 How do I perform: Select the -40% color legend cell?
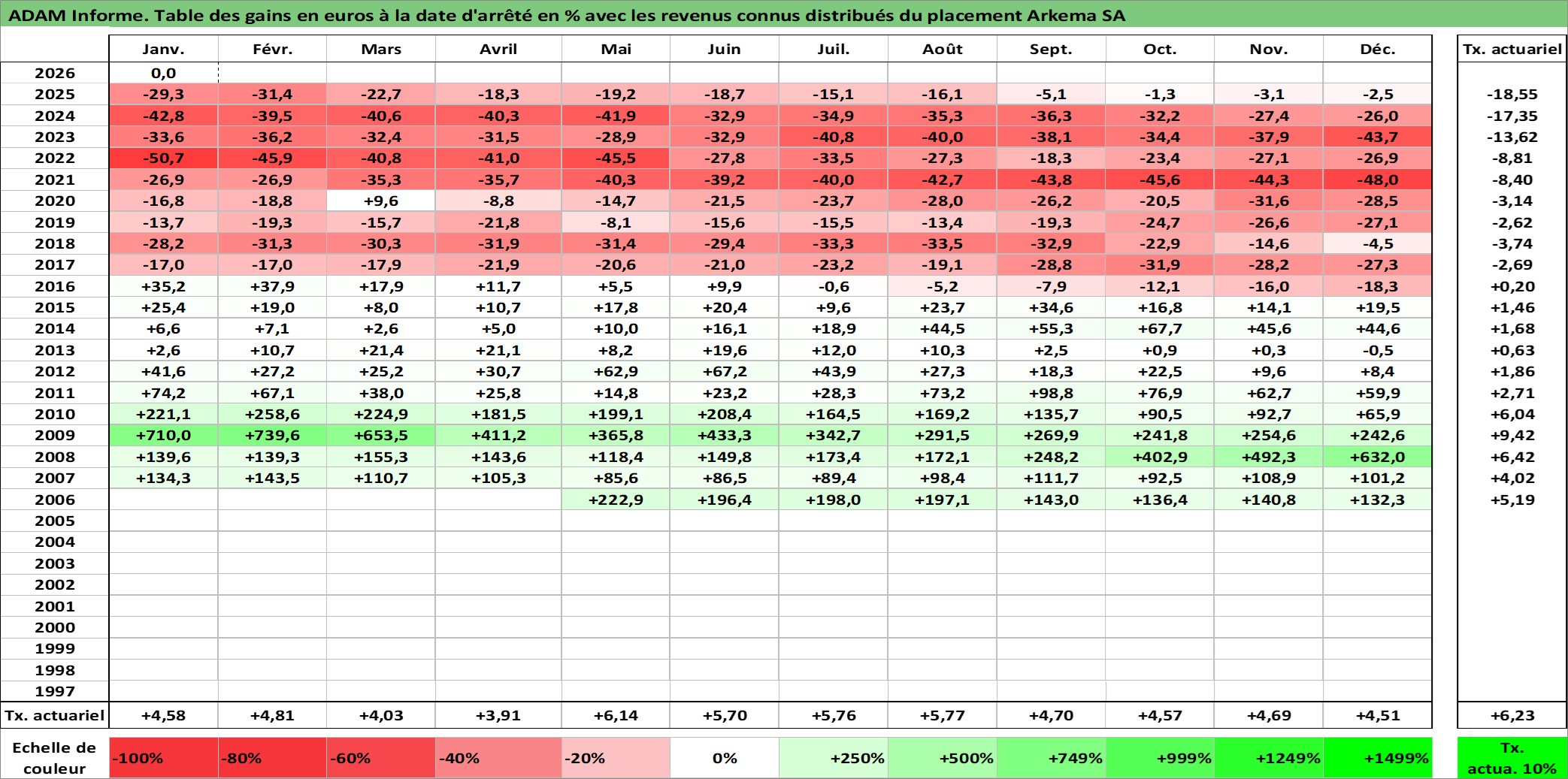point(498,758)
